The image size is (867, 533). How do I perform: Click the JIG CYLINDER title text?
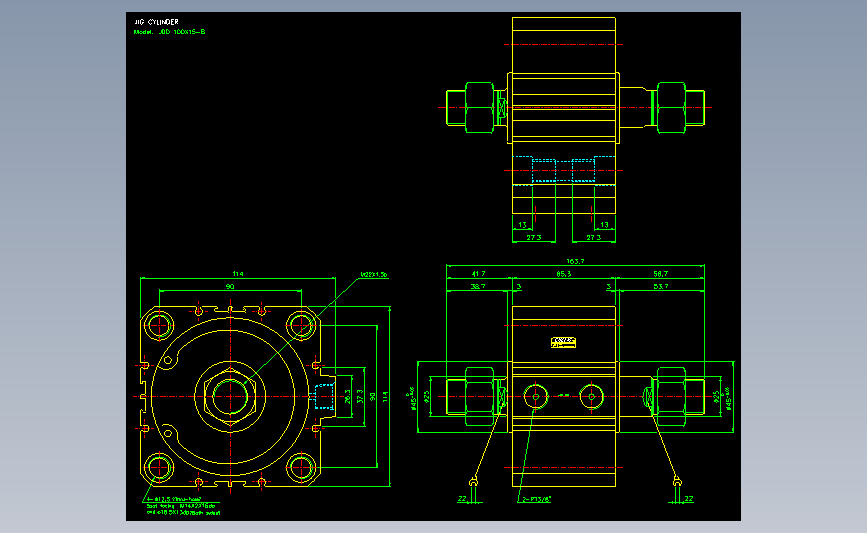[x=156, y=22]
